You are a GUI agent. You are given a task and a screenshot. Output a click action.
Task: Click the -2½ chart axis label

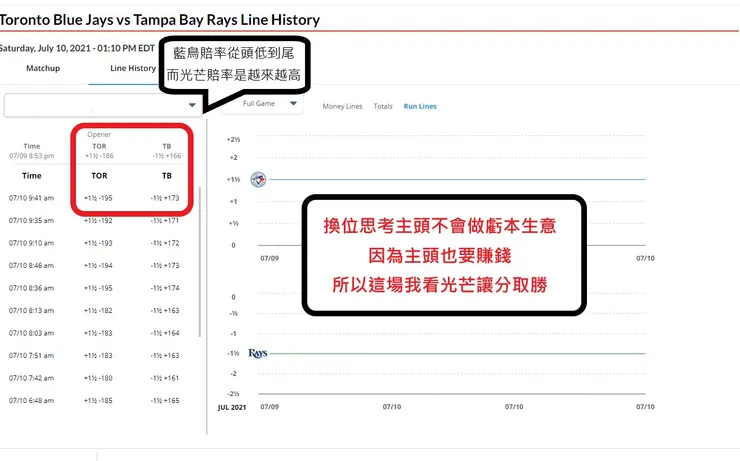pos(233,394)
